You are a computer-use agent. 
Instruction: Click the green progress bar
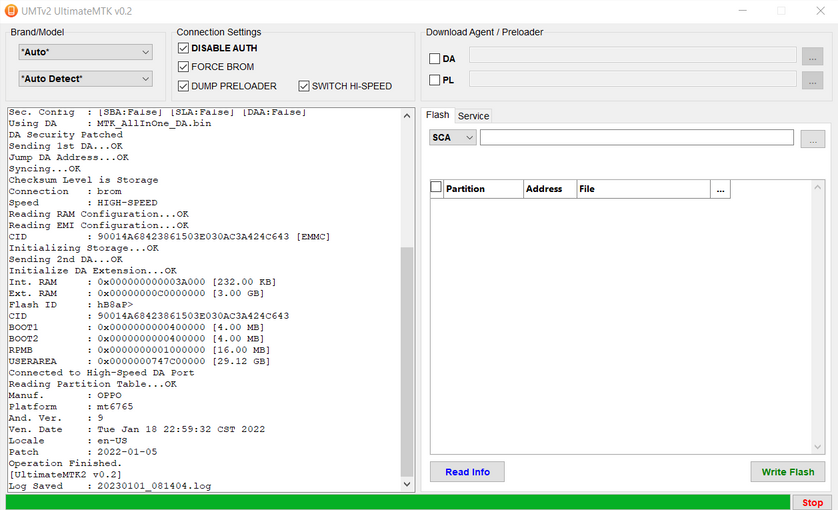[398, 502]
